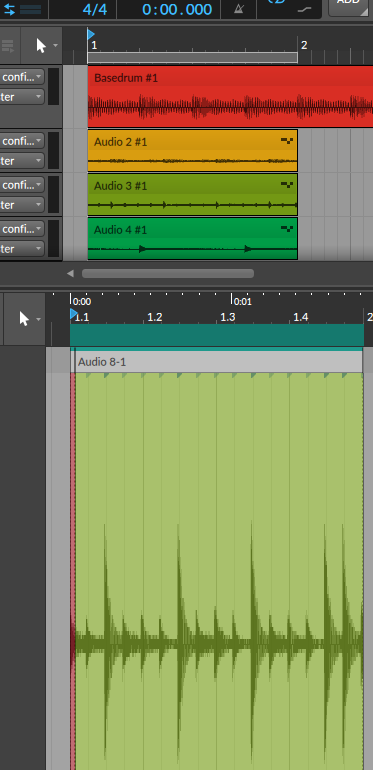Click fade icon on Audio 3 #1 clip
The height and width of the screenshot is (770, 373).
(287, 185)
